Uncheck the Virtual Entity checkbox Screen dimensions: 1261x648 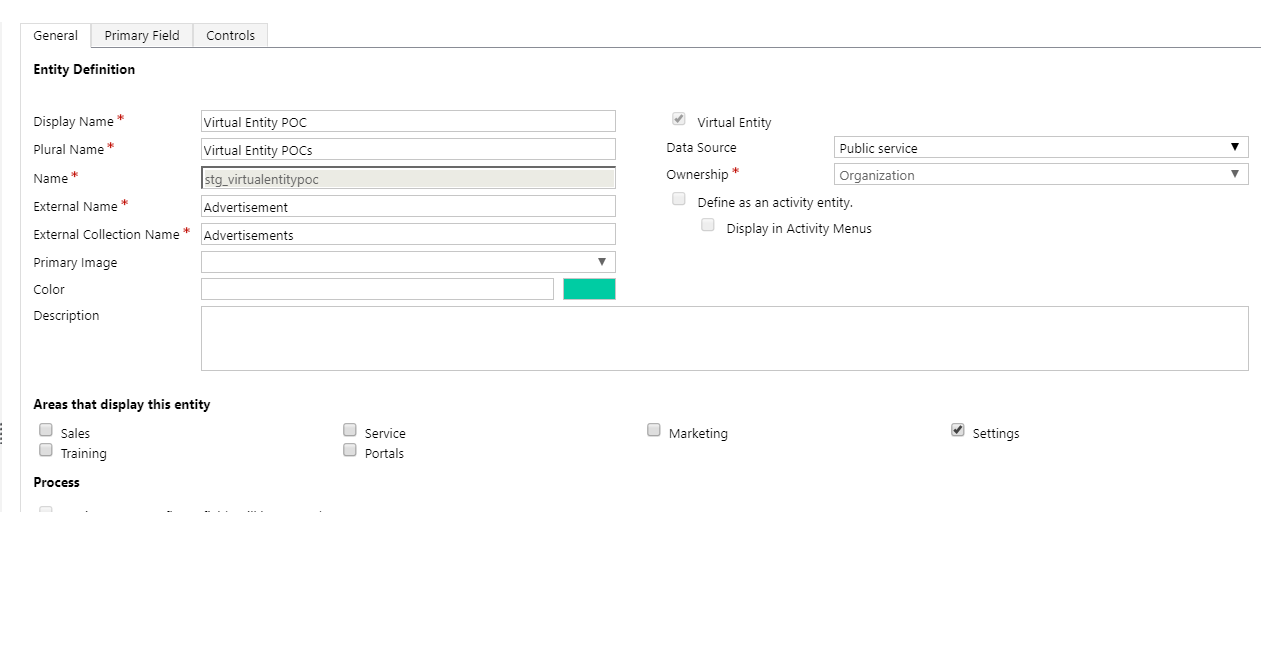(678, 118)
